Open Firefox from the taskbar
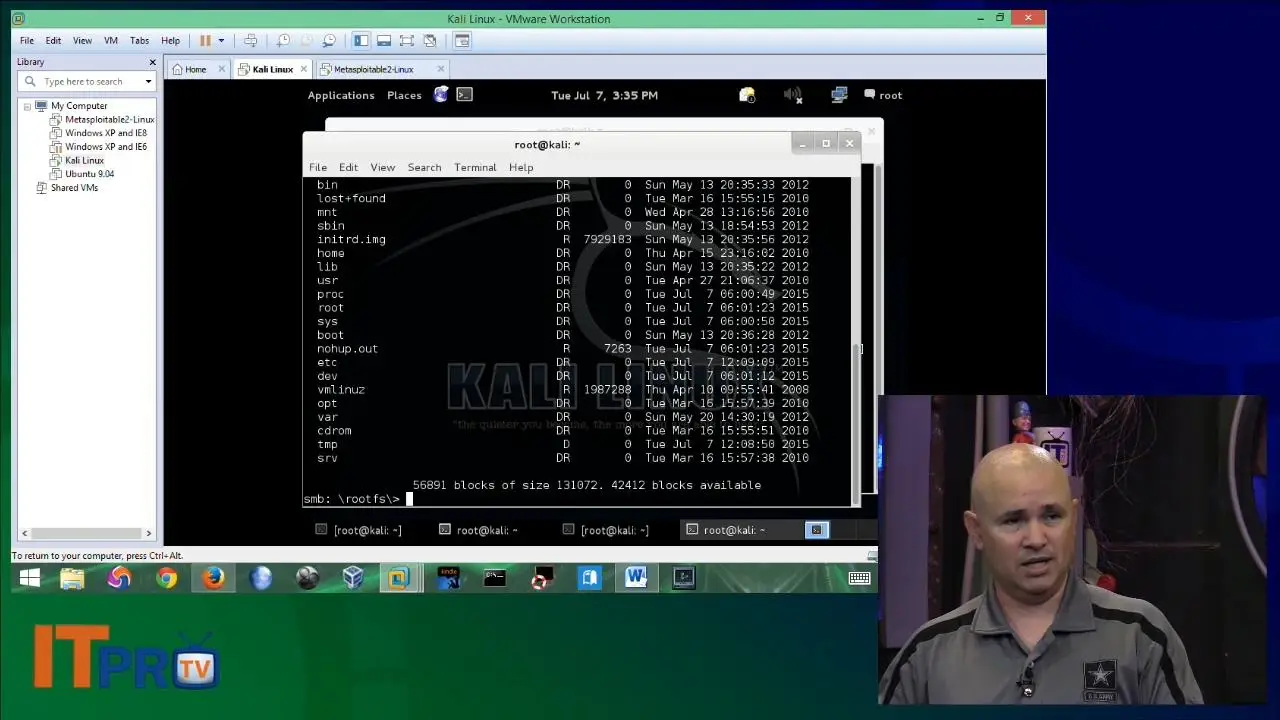Image resolution: width=1280 pixels, height=720 pixels. (213, 578)
